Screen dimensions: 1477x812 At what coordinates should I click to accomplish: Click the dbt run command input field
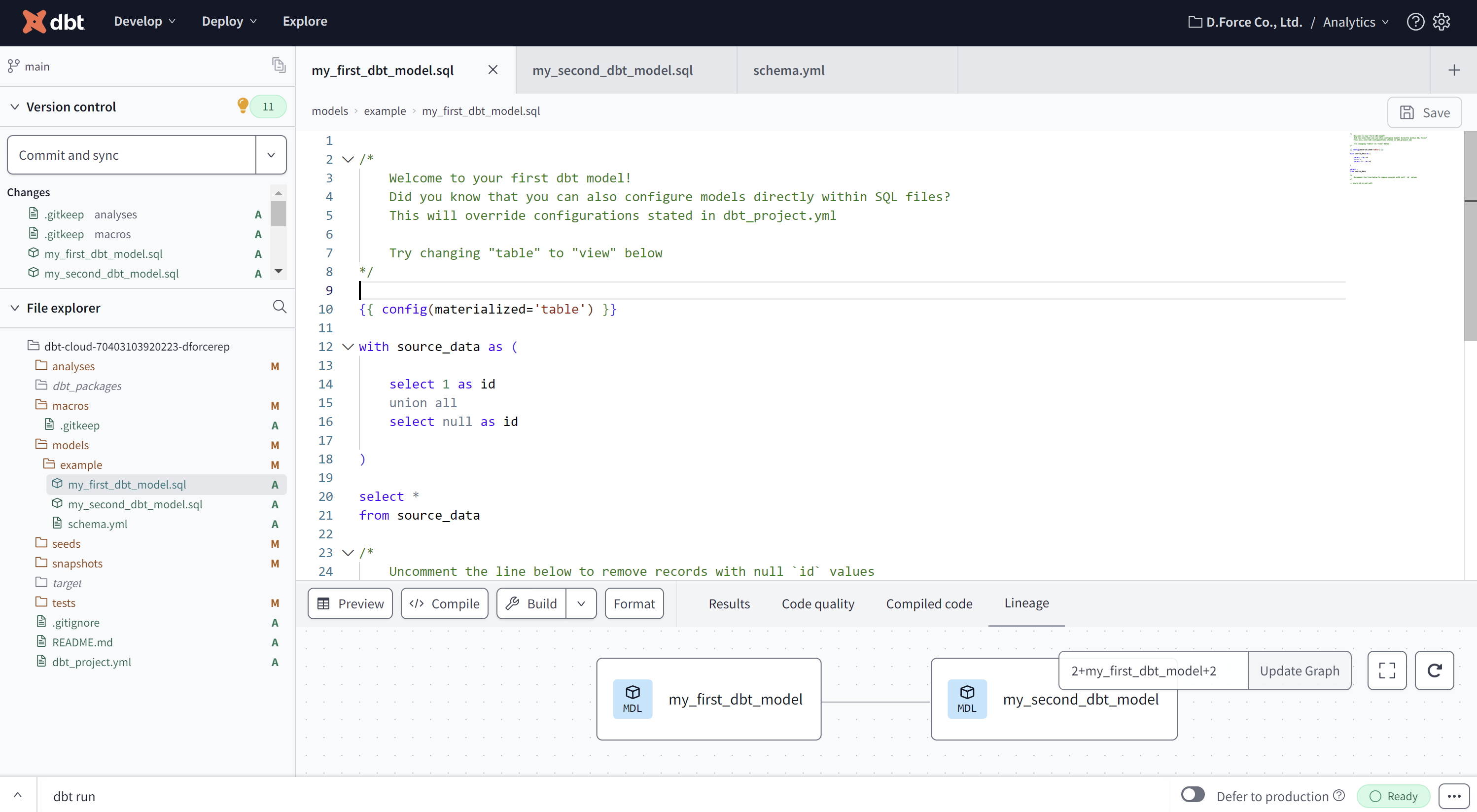[x=172, y=796]
